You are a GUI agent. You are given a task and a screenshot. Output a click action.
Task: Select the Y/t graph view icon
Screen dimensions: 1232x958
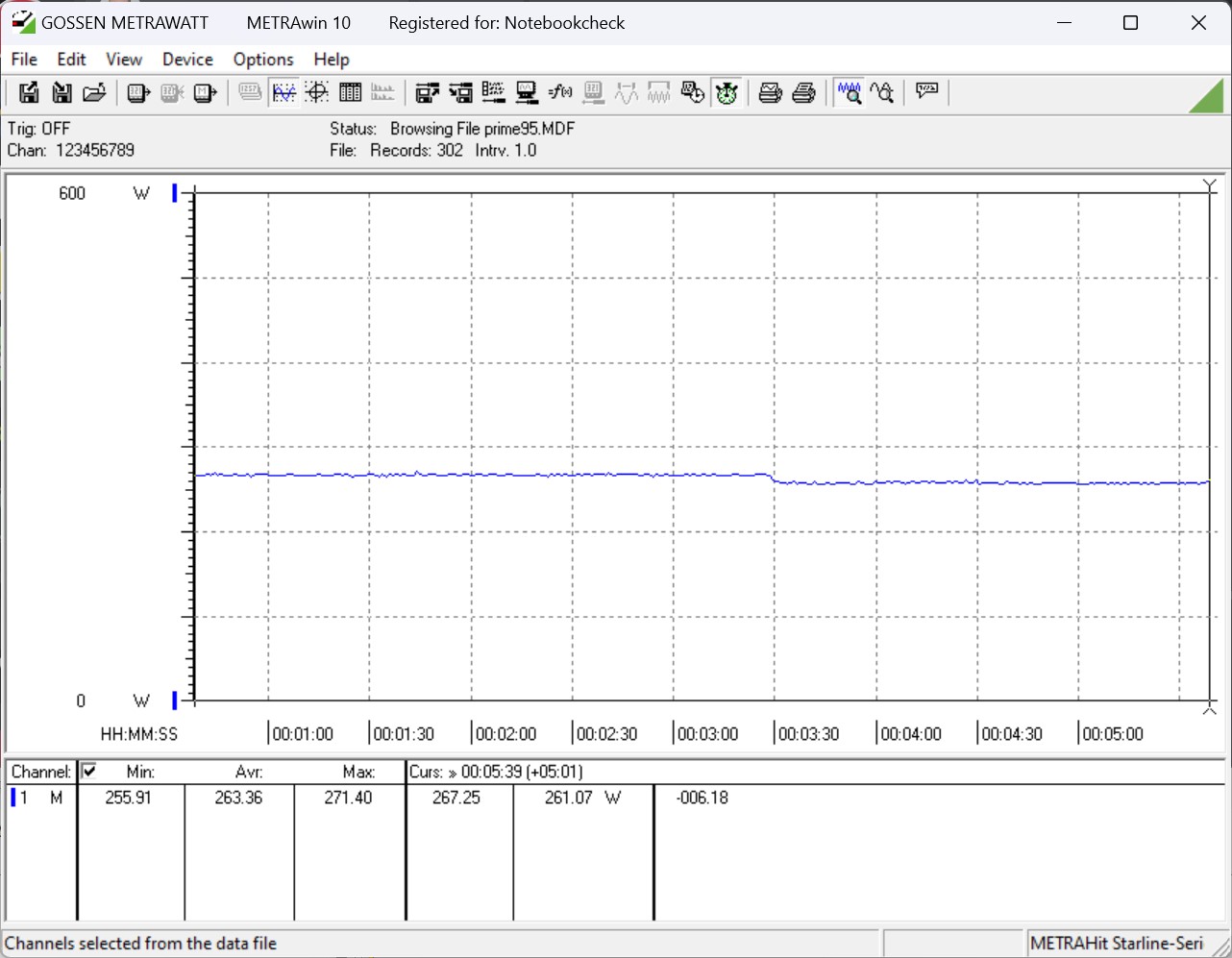coord(283,92)
